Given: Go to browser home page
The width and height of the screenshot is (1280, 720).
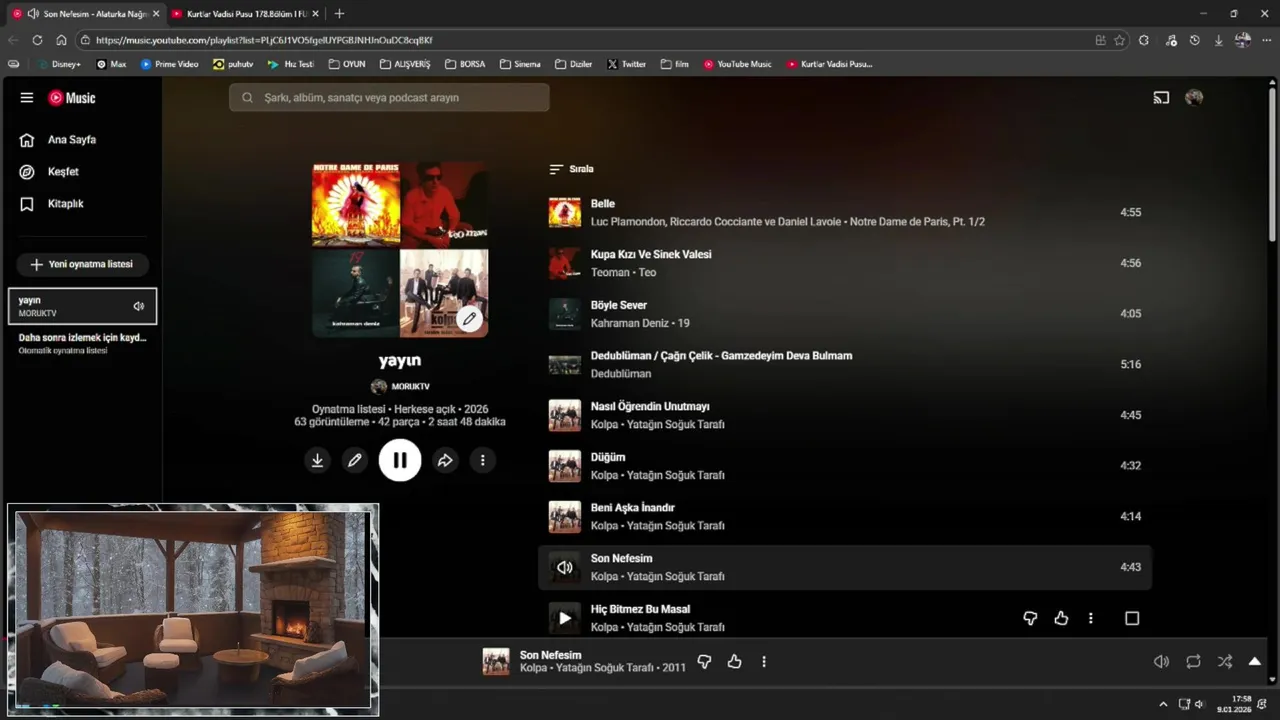Looking at the screenshot, I should click(61, 40).
